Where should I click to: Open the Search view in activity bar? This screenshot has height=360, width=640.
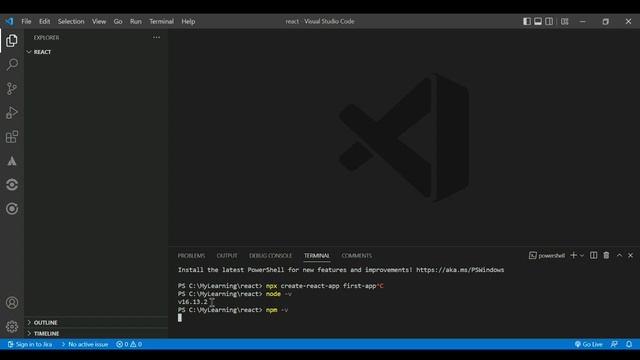(x=12, y=64)
